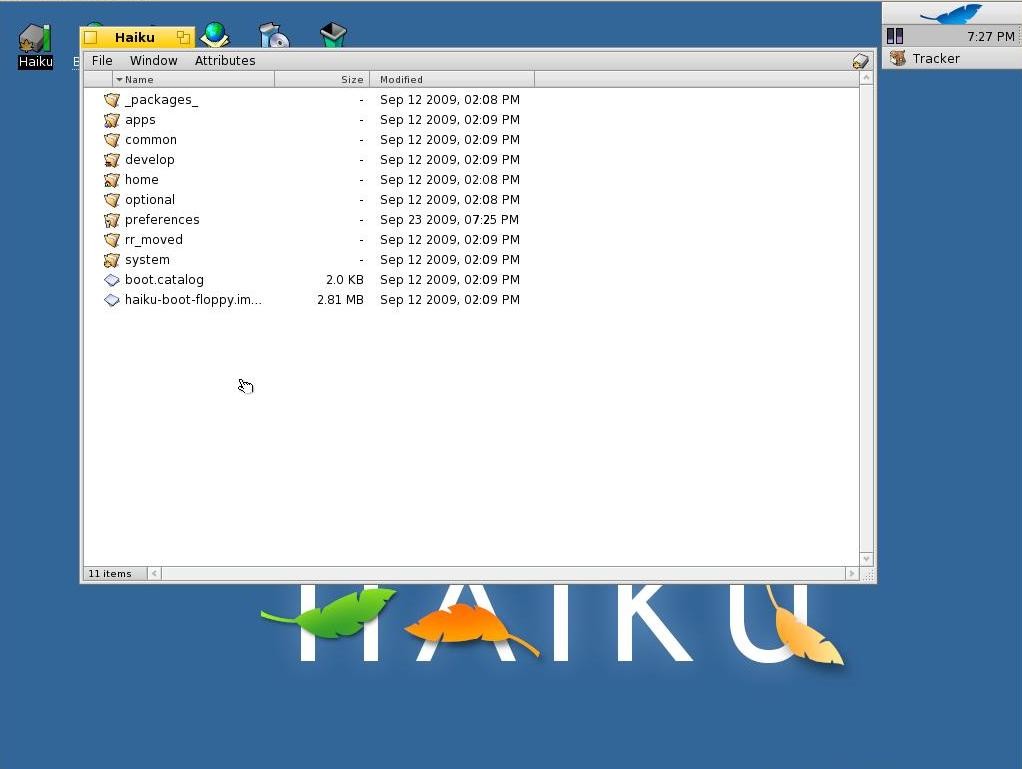Click the Haiku window title tab
The image size is (1022, 769).
(135, 37)
